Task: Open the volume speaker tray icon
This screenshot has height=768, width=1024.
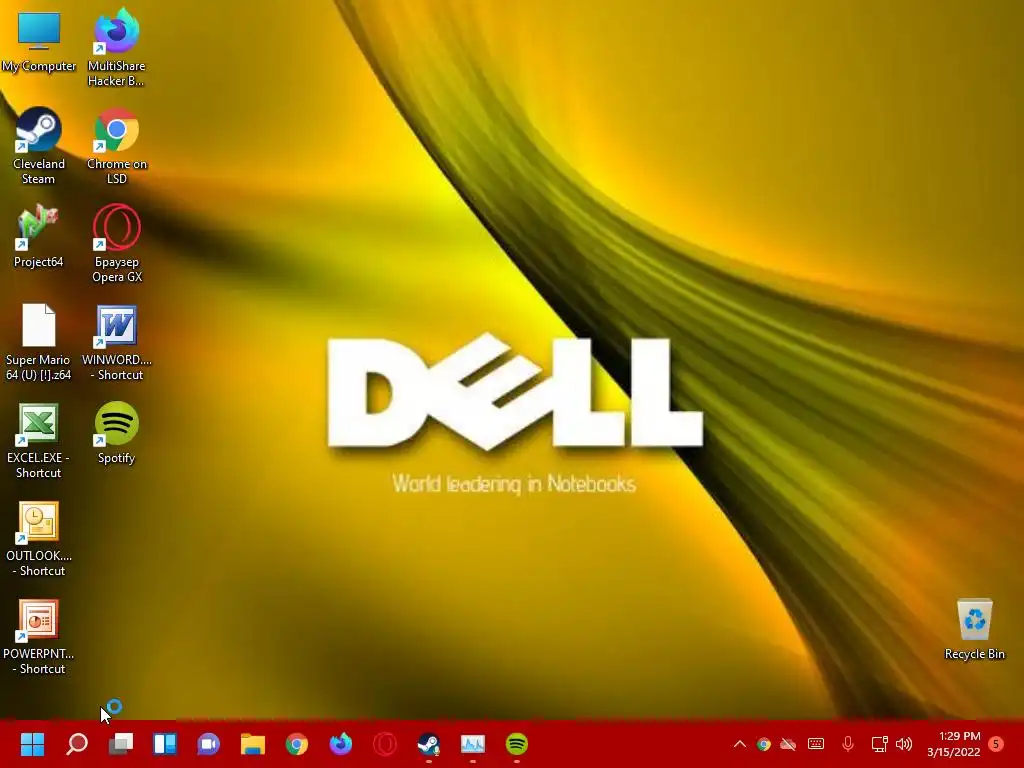Action: click(904, 744)
